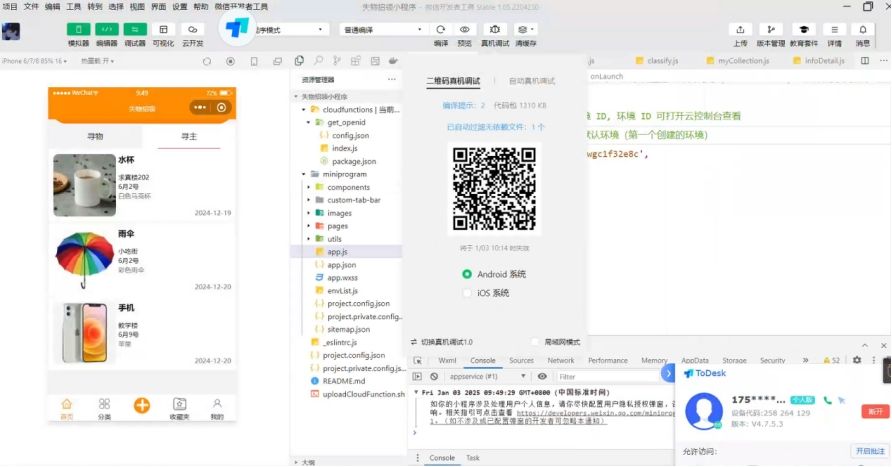The height and width of the screenshot is (467, 892).
Task: Click the 切换真机调试1.0 link
Action: click(x=446, y=342)
